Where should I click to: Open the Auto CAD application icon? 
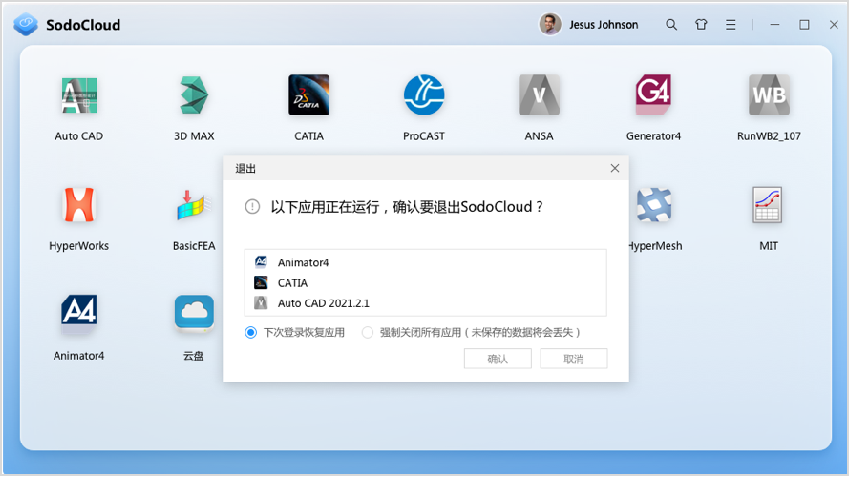point(79,96)
